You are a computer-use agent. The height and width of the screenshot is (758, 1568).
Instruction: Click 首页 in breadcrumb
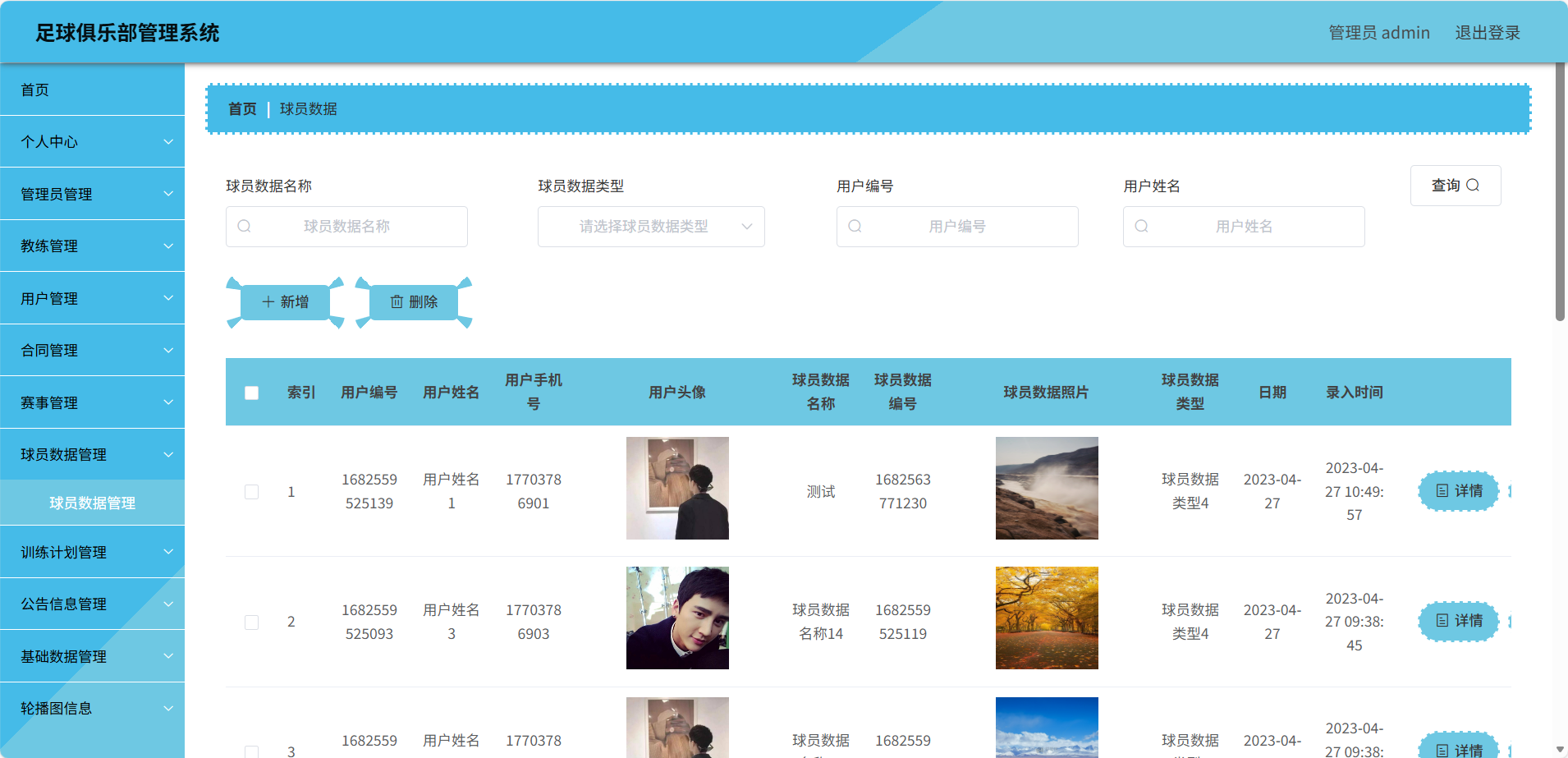[242, 109]
